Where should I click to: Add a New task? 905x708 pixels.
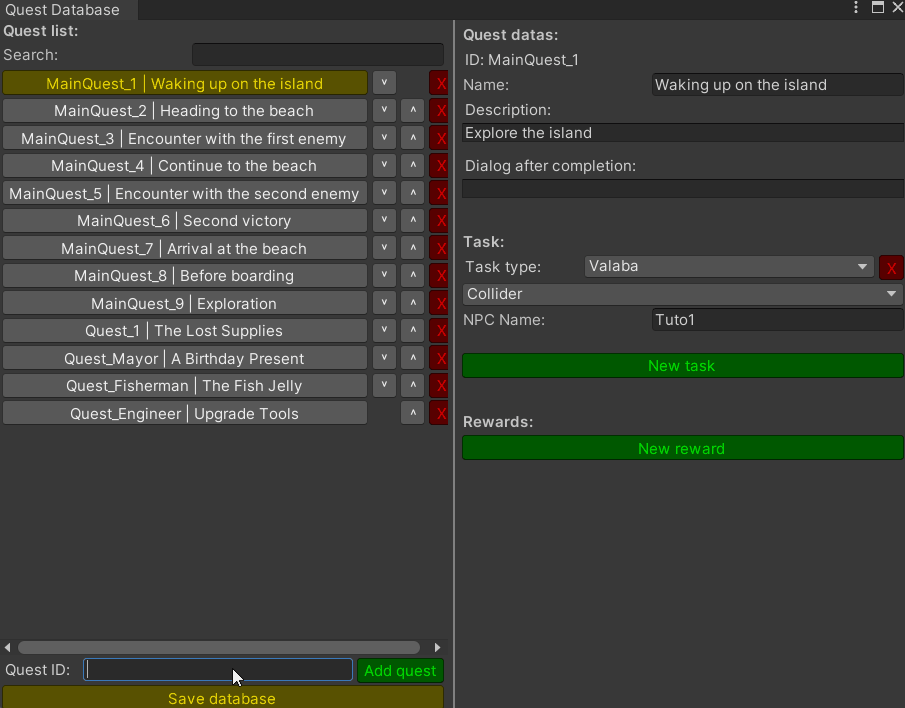683,366
